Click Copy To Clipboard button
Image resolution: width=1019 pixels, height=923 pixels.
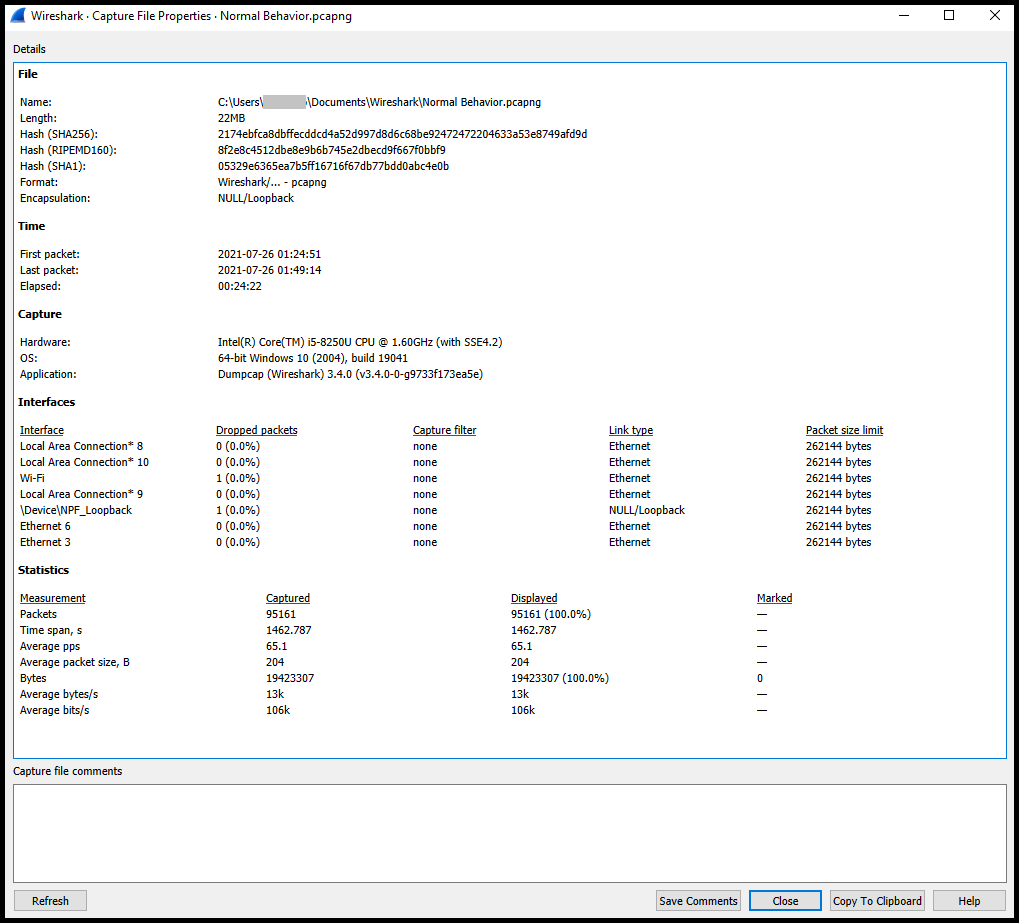(x=877, y=901)
